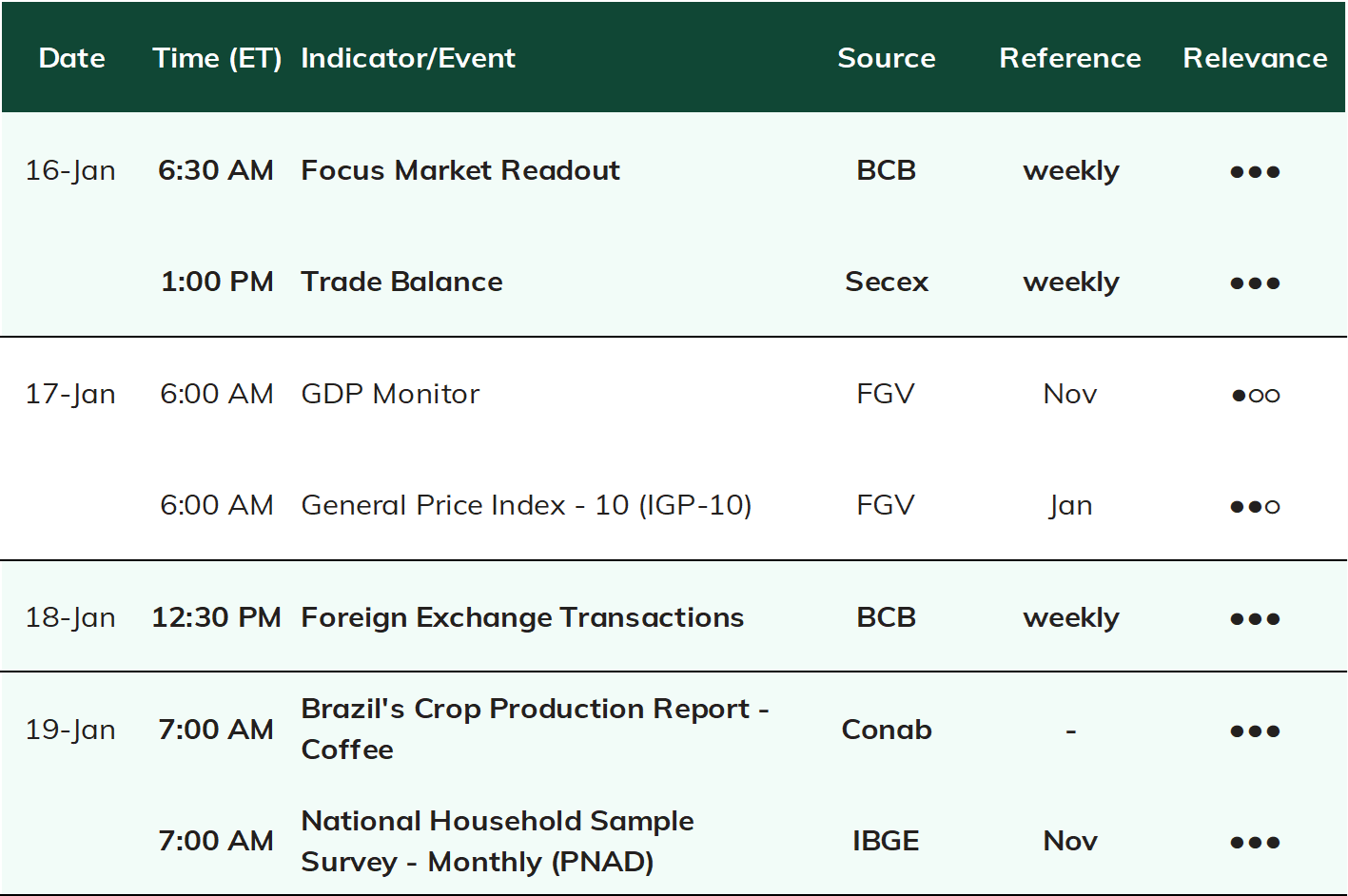Open the Trade Balance event
This screenshot has width=1348, height=896.
(x=401, y=282)
